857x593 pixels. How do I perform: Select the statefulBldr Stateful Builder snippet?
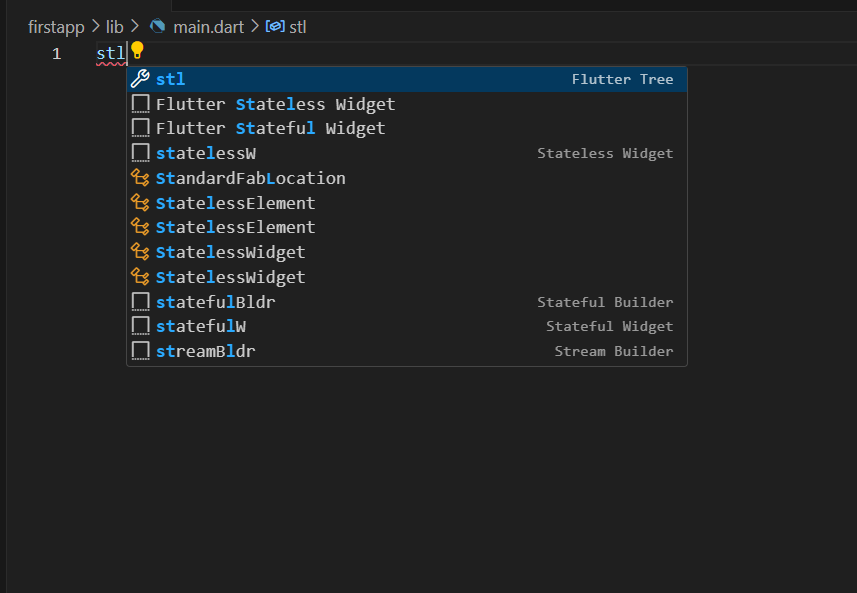407,302
